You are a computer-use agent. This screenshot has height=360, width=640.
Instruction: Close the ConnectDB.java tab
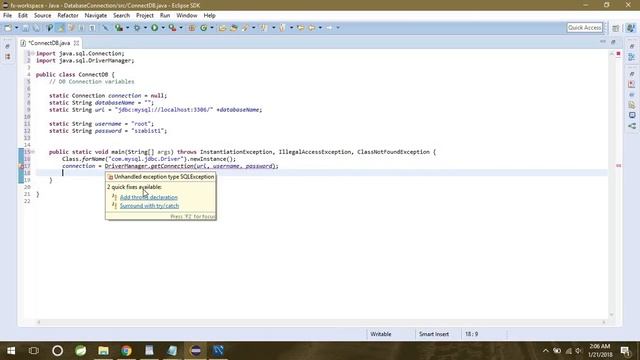click(76, 43)
